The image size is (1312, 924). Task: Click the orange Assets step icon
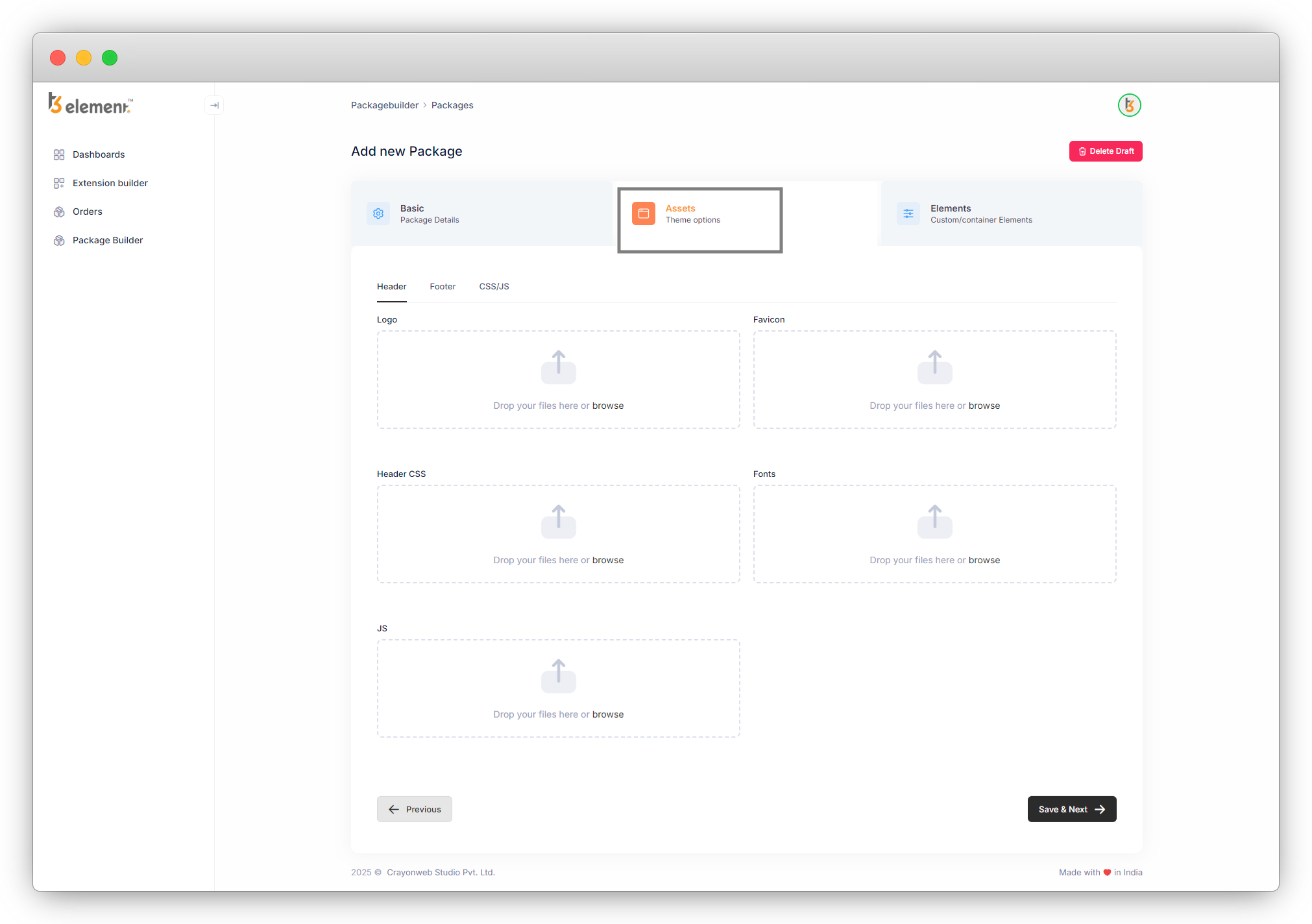[643, 213]
